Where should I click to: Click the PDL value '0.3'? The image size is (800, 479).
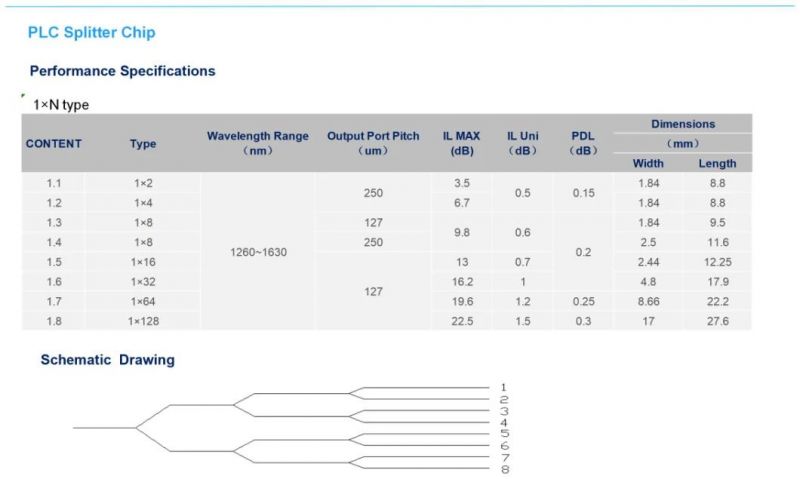point(583,321)
